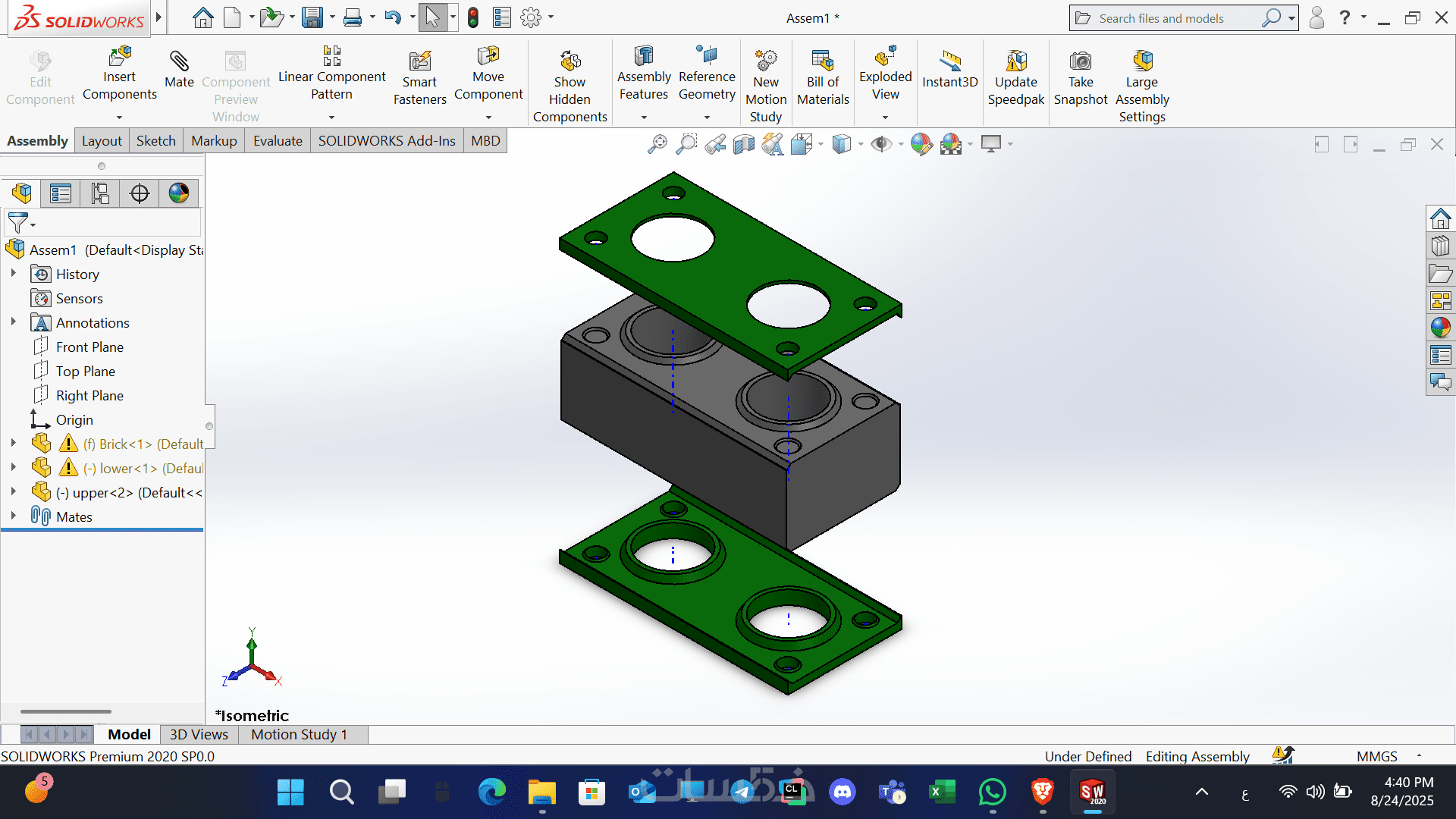Open the Motion Study 1 tab

coord(299,734)
